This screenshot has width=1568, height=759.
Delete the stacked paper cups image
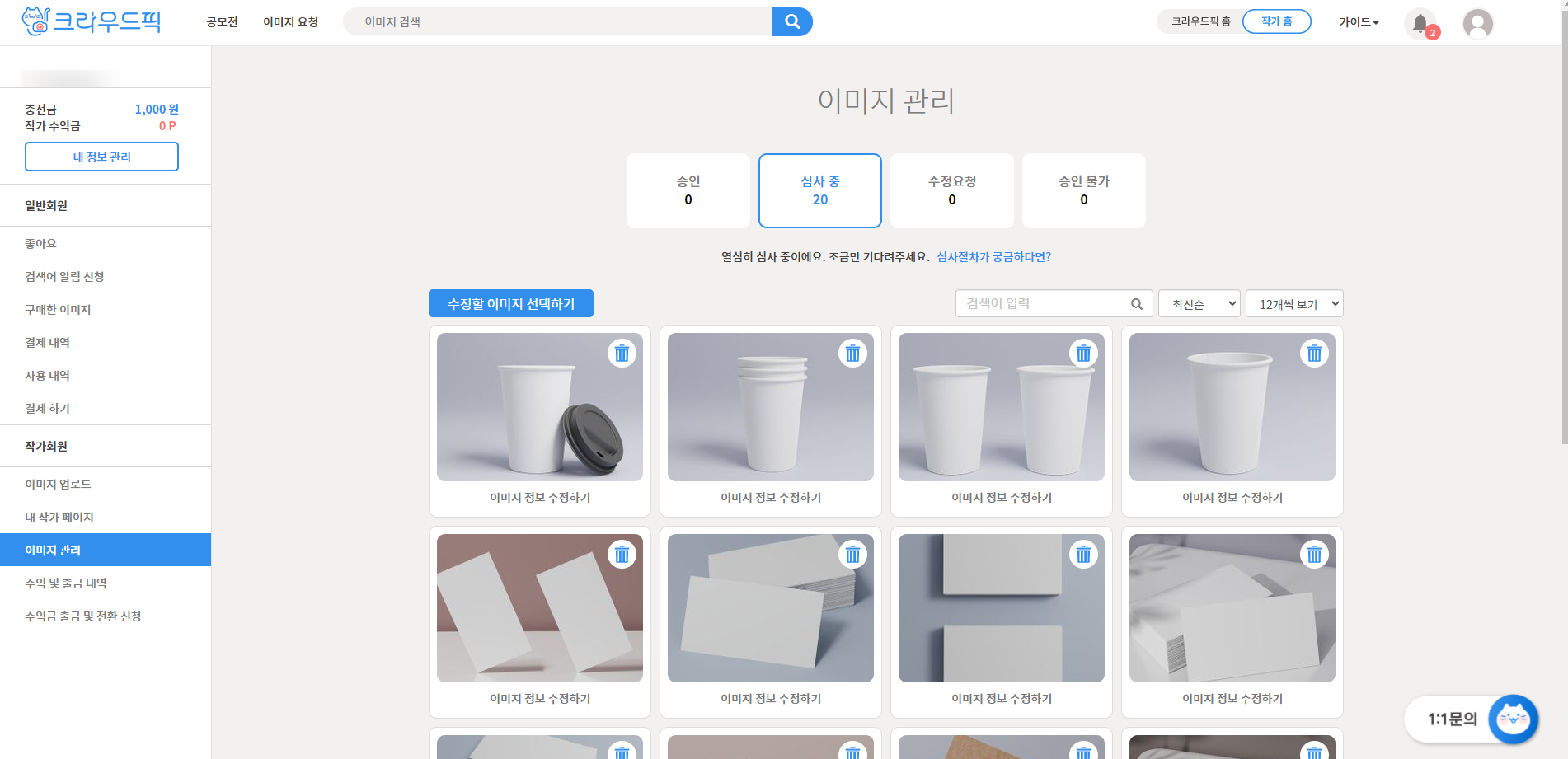tap(852, 354)
